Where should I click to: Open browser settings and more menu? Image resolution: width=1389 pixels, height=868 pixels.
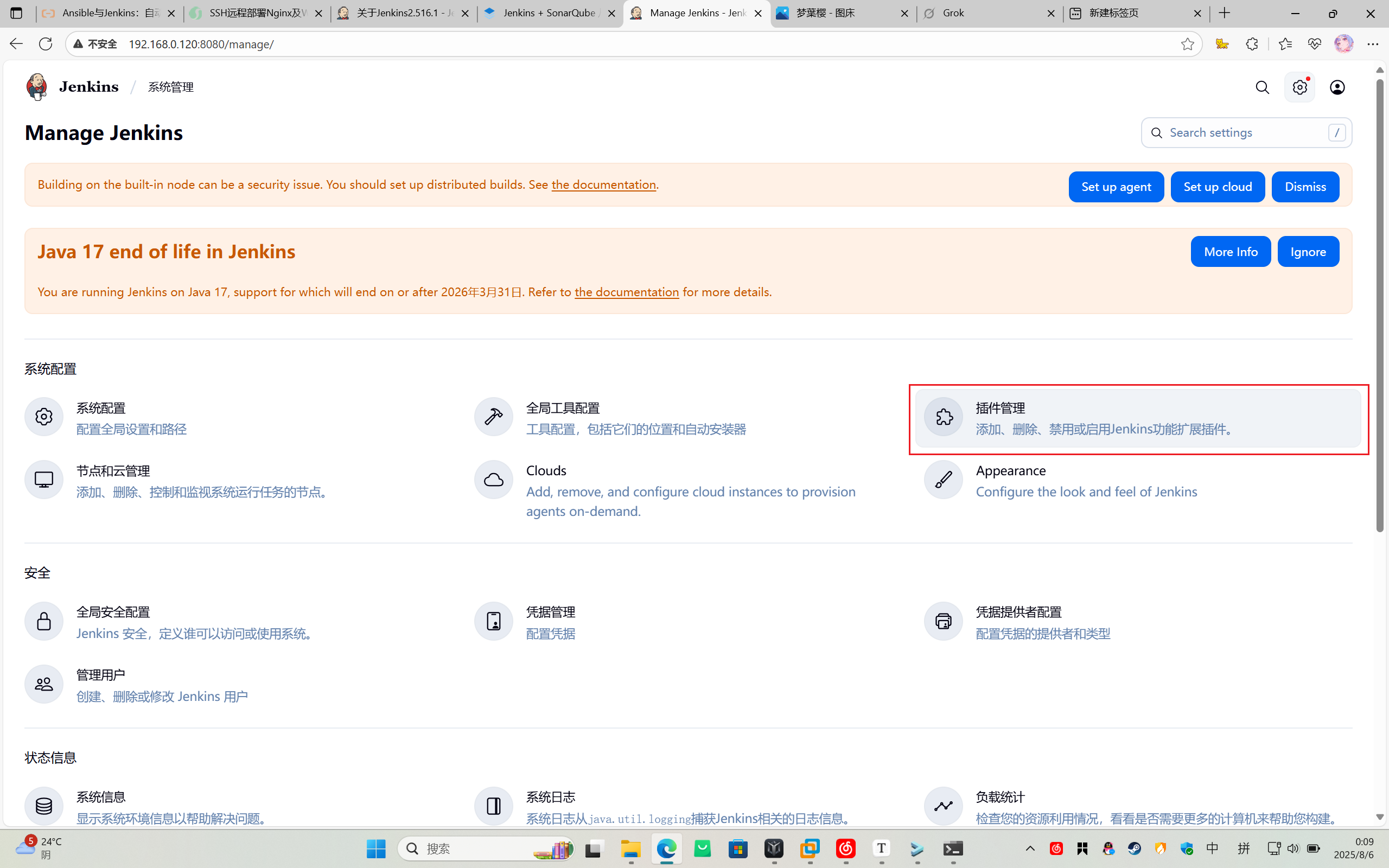tap(1372, 43)
